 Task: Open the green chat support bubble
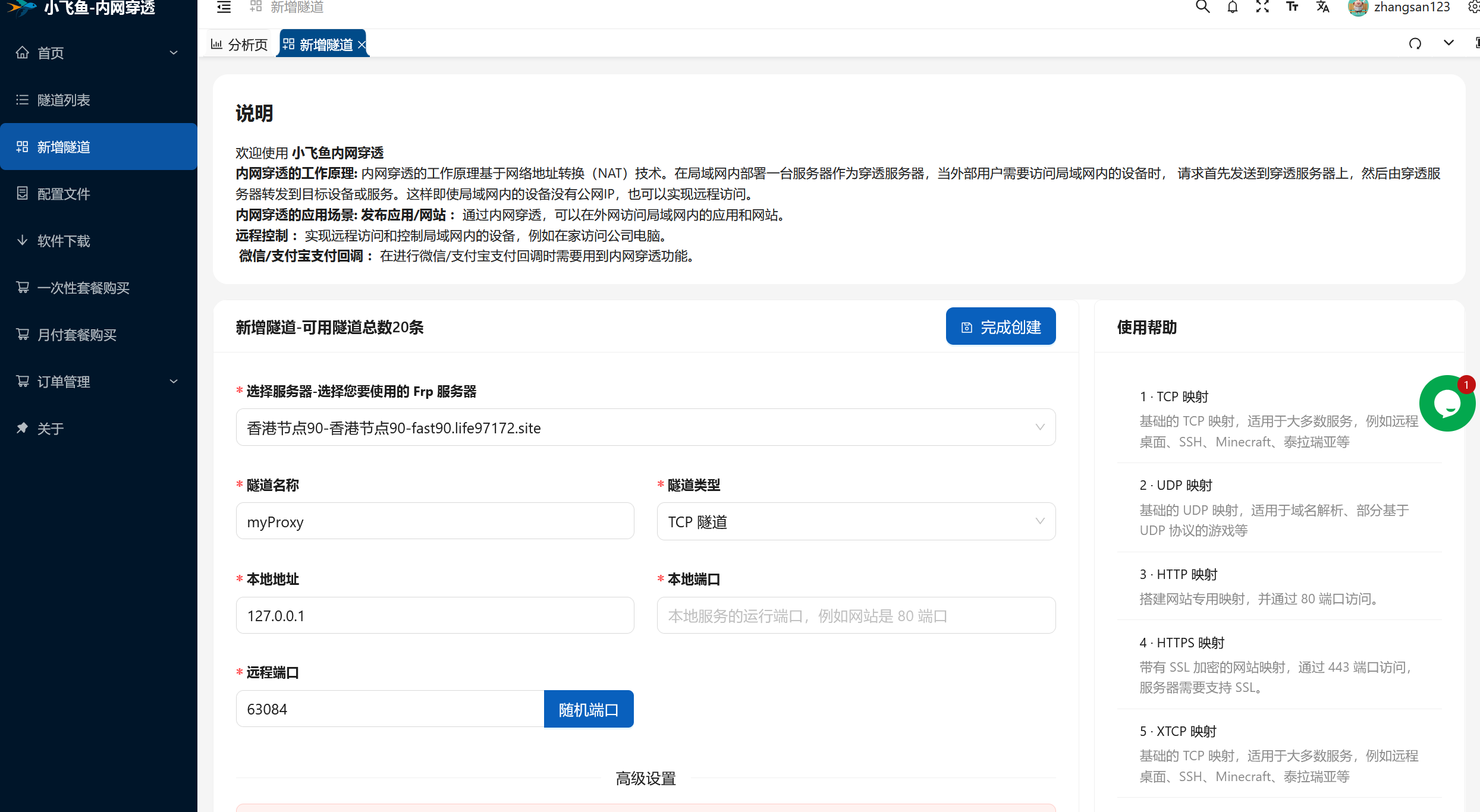(1447, 404)
